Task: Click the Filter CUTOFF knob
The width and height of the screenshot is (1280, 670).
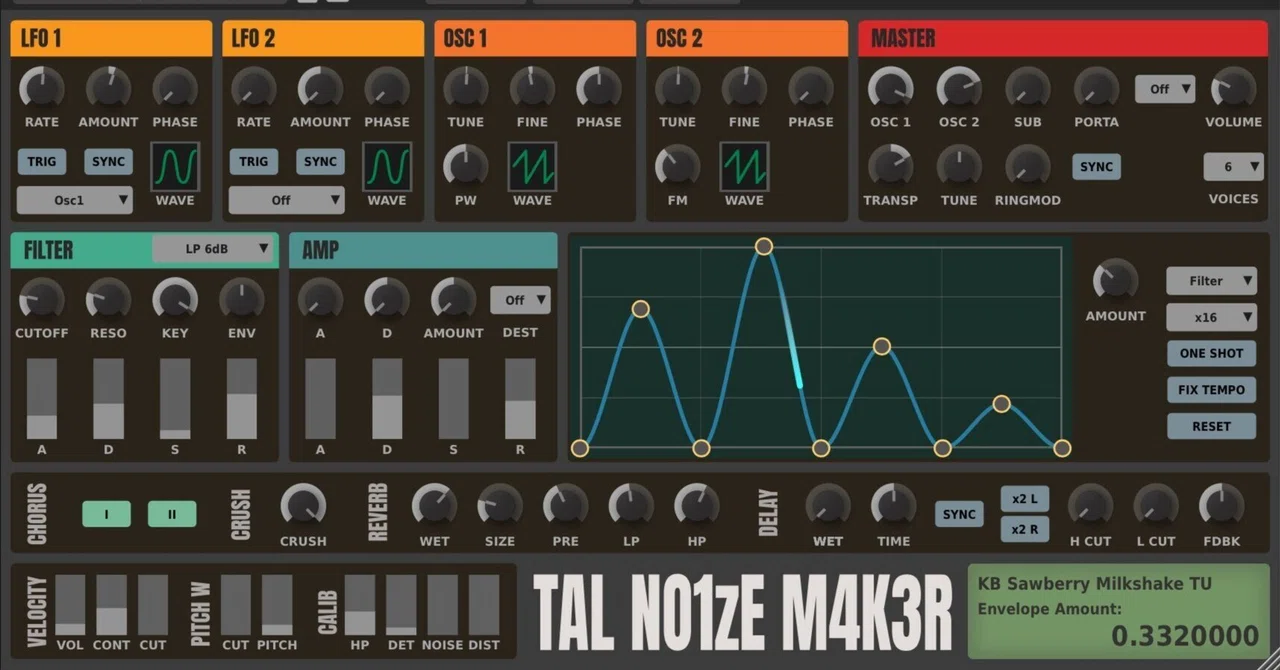Action: [x=42, y=299]
